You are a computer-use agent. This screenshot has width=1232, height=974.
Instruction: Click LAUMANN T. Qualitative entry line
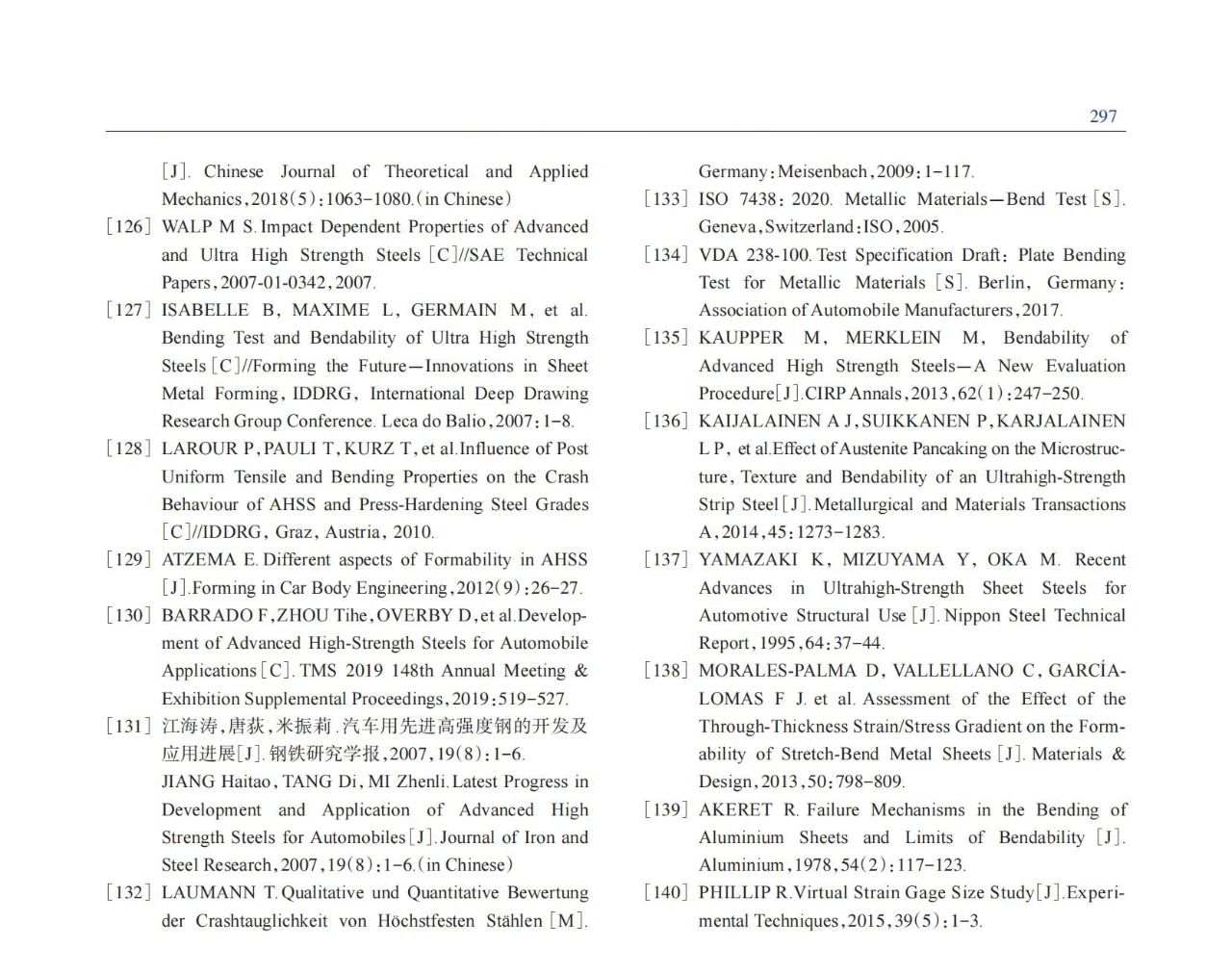tap(374, 893)
